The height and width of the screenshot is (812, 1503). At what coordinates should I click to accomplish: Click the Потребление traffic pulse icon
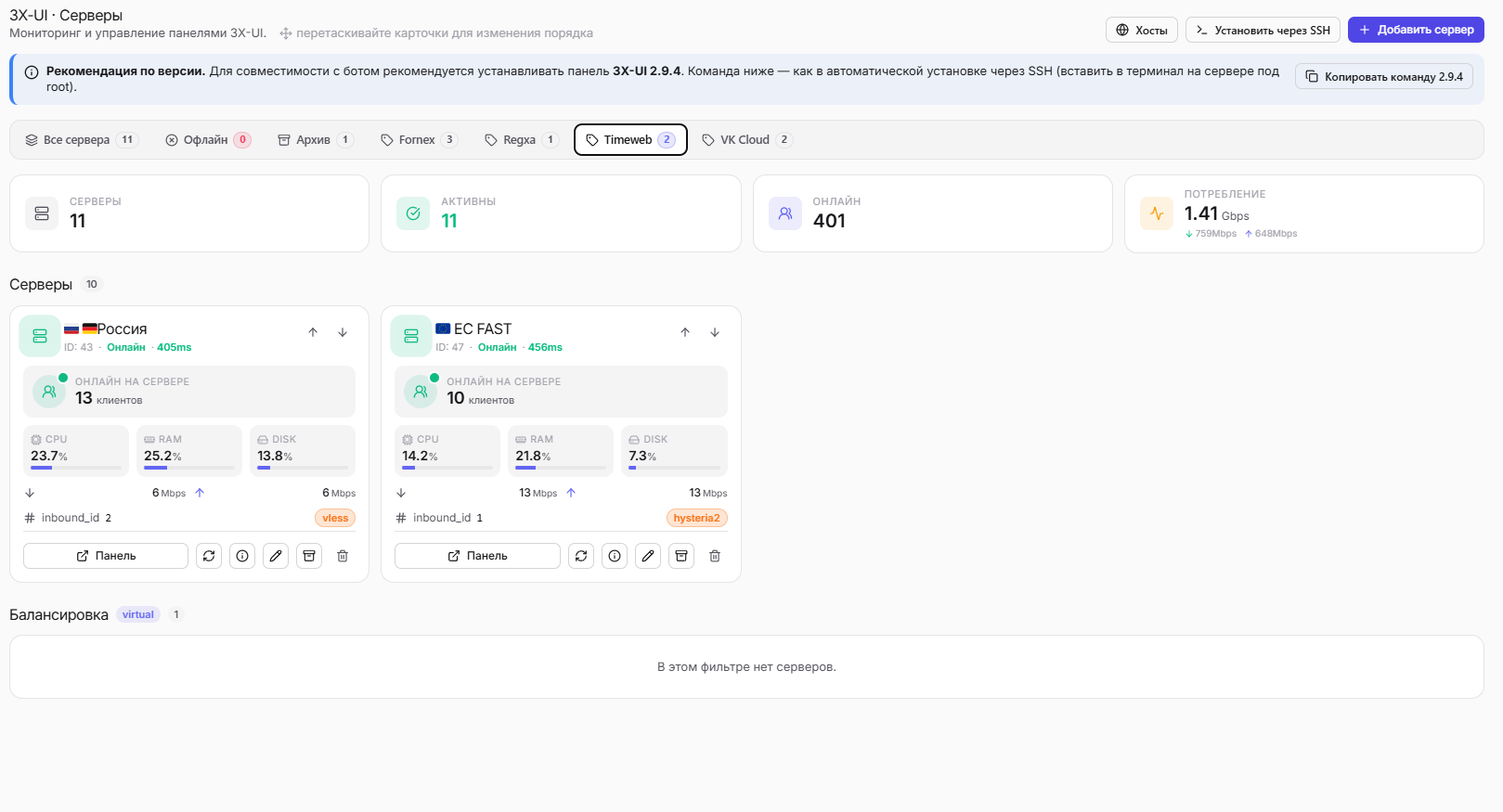point(1157,213)
